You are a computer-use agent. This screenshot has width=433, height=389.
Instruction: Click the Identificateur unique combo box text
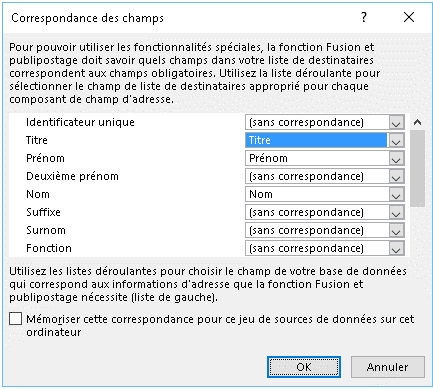pos(306,122)
